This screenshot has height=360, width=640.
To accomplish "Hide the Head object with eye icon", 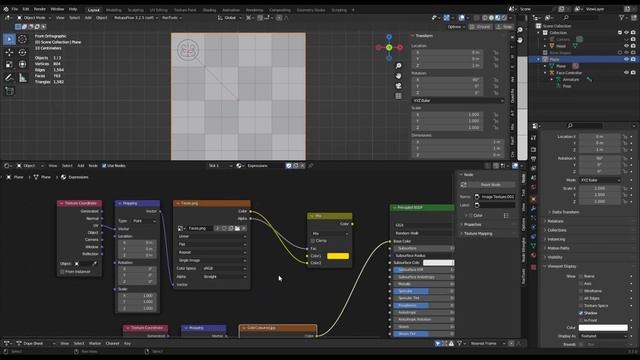I will pos(626,46).
